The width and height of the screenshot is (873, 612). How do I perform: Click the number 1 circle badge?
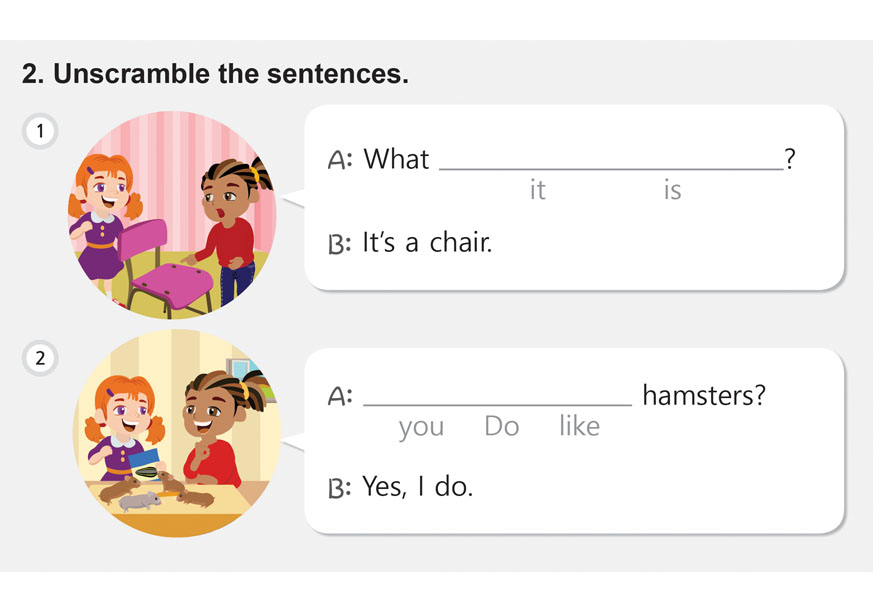[x=40, y=131]
